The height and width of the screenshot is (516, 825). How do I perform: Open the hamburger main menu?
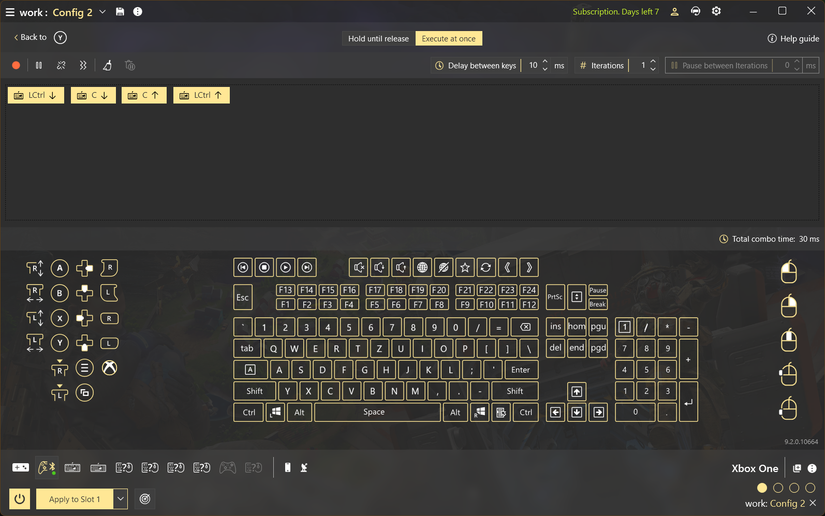pos(9,12)
